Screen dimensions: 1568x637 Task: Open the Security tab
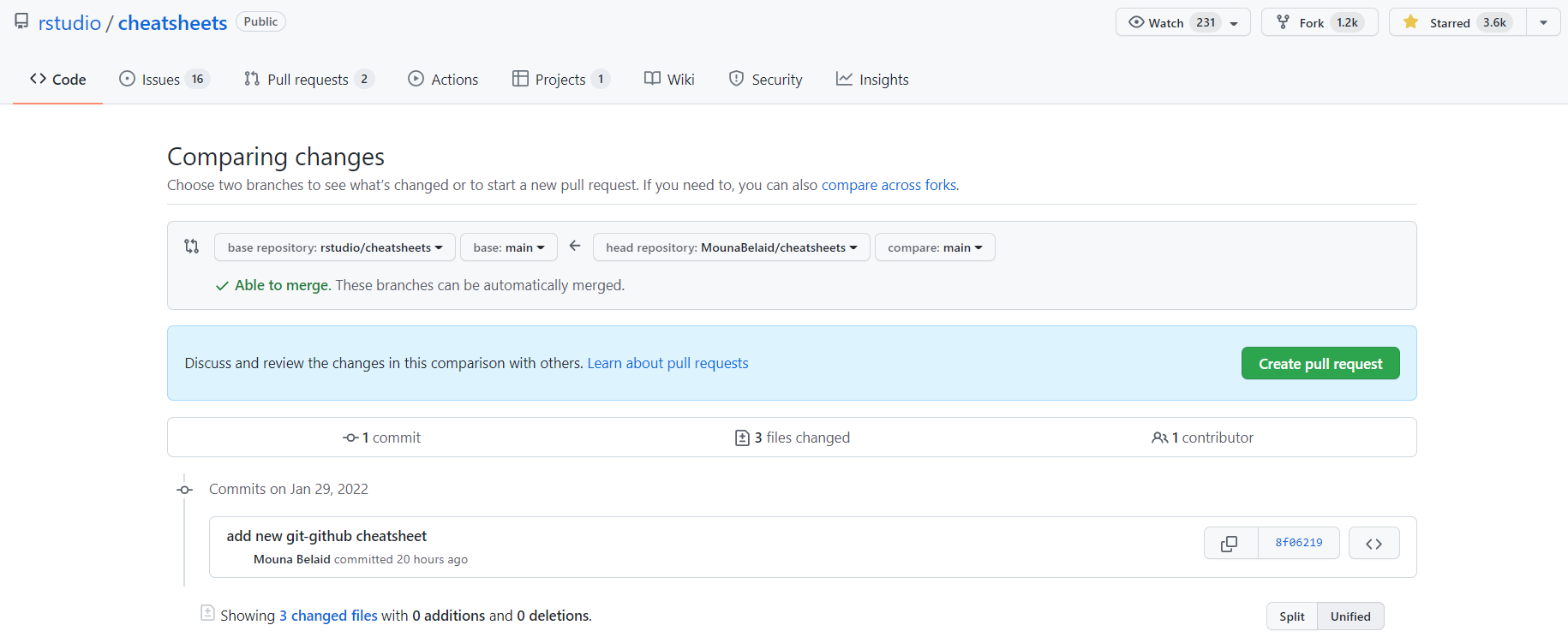(765, 79)
